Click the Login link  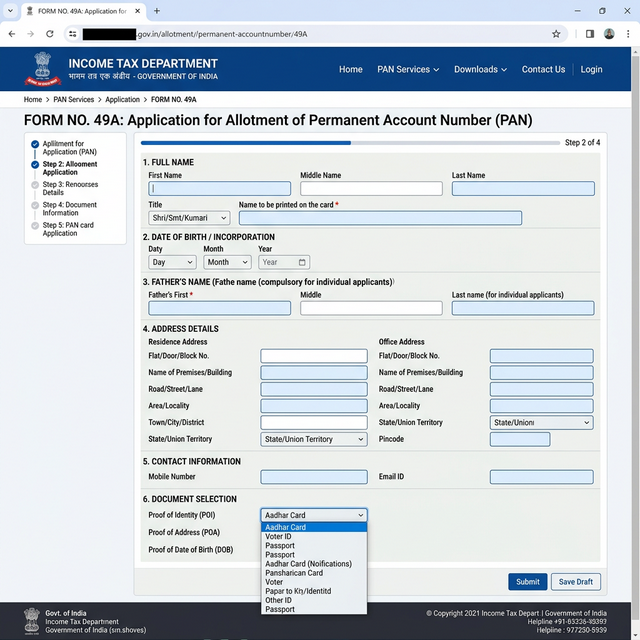[x=591, y=69]
